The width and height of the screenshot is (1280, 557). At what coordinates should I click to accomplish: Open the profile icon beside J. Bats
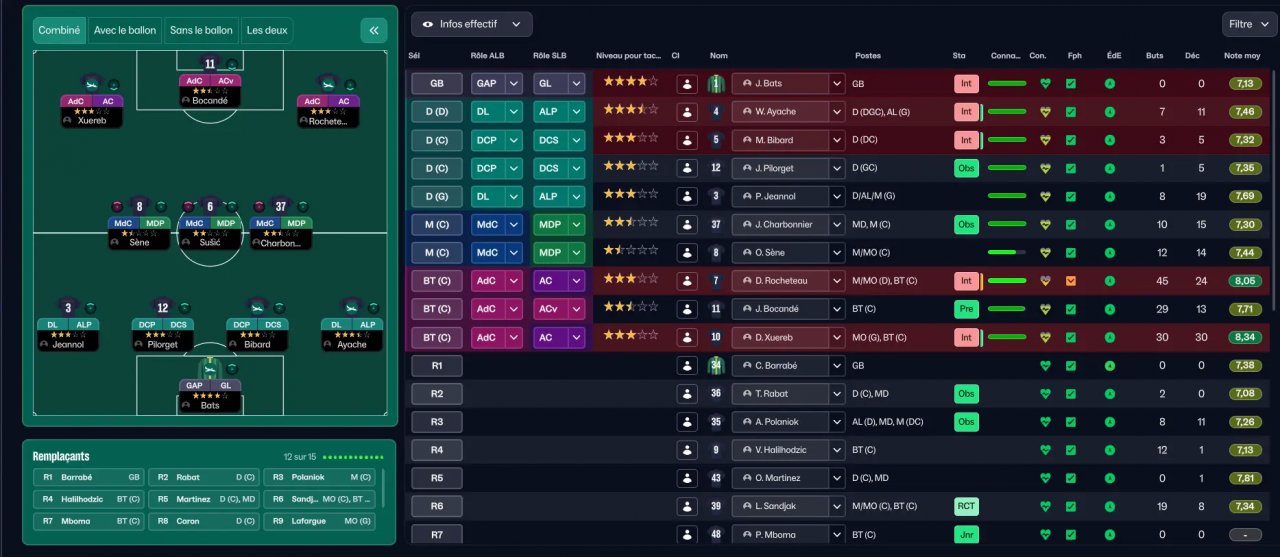pyautogui.click(x=687, y=84)
